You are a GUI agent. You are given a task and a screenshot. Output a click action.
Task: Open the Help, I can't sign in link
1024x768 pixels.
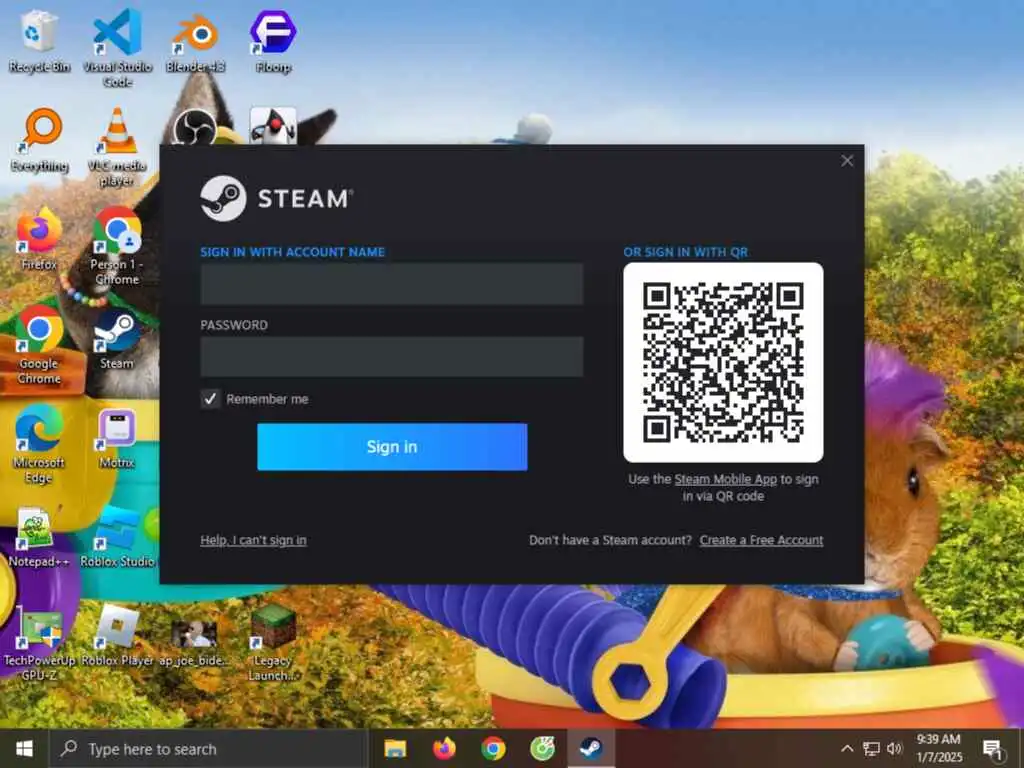click(253, 540)
